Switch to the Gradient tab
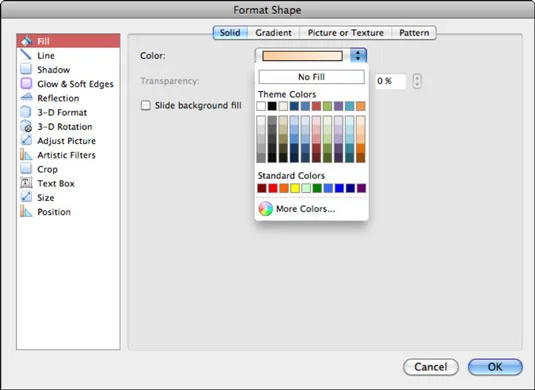This screenshot has height=390, width=535. tap(273, 33)
